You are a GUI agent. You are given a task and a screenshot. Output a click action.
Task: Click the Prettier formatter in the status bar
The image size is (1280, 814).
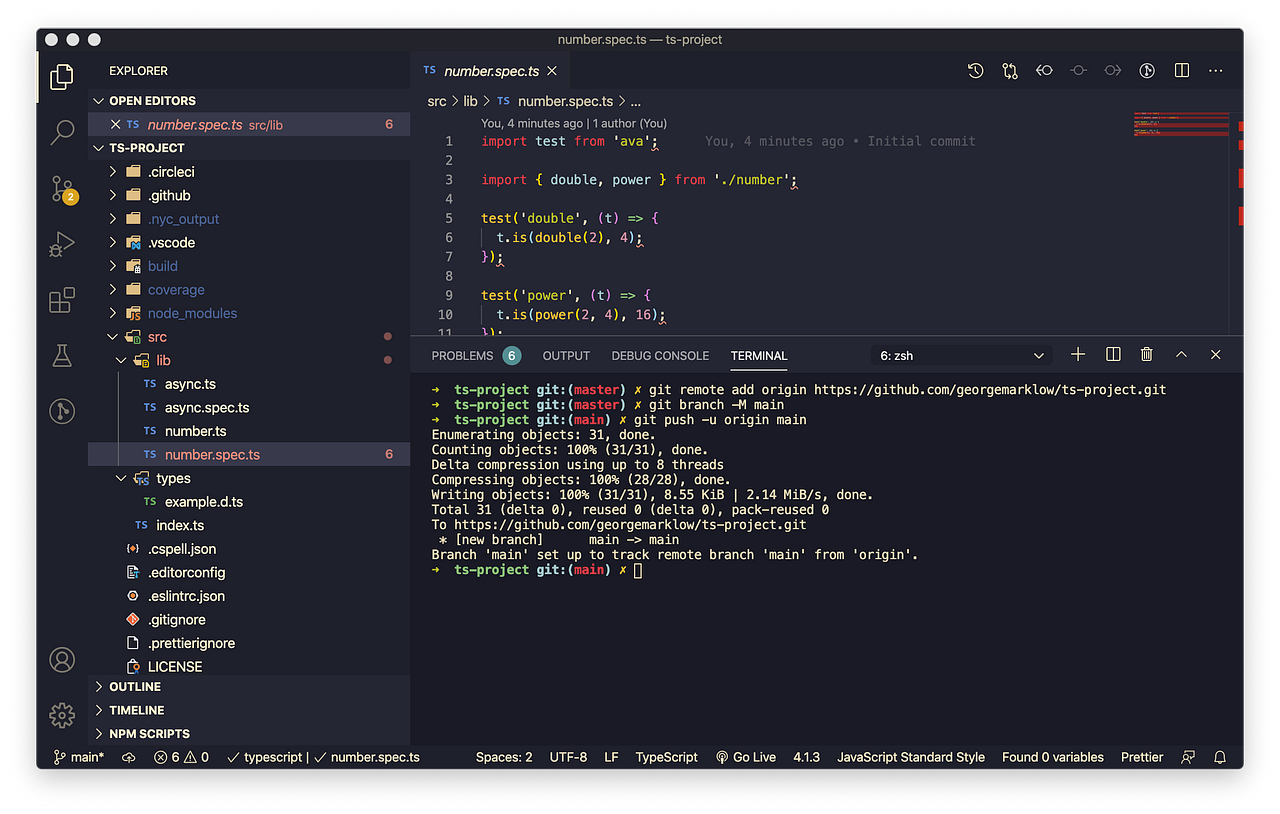[1141, 757]
